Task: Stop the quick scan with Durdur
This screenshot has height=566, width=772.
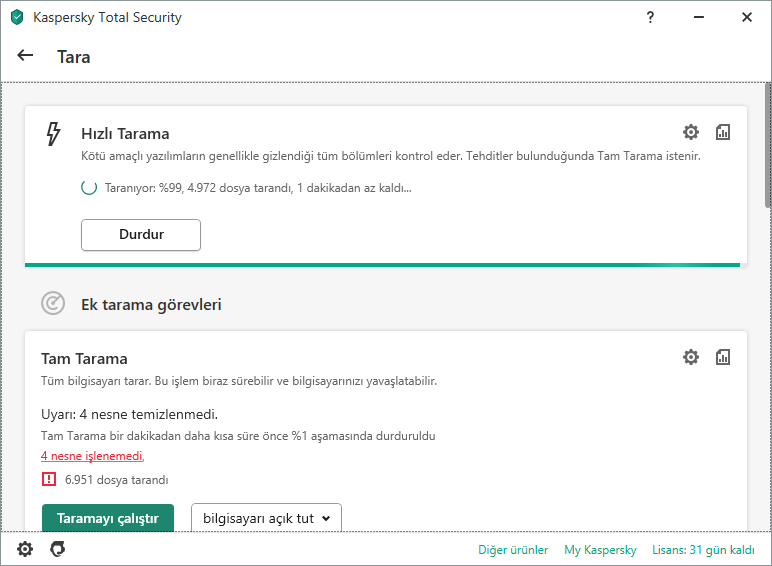Action: [141, 235]
